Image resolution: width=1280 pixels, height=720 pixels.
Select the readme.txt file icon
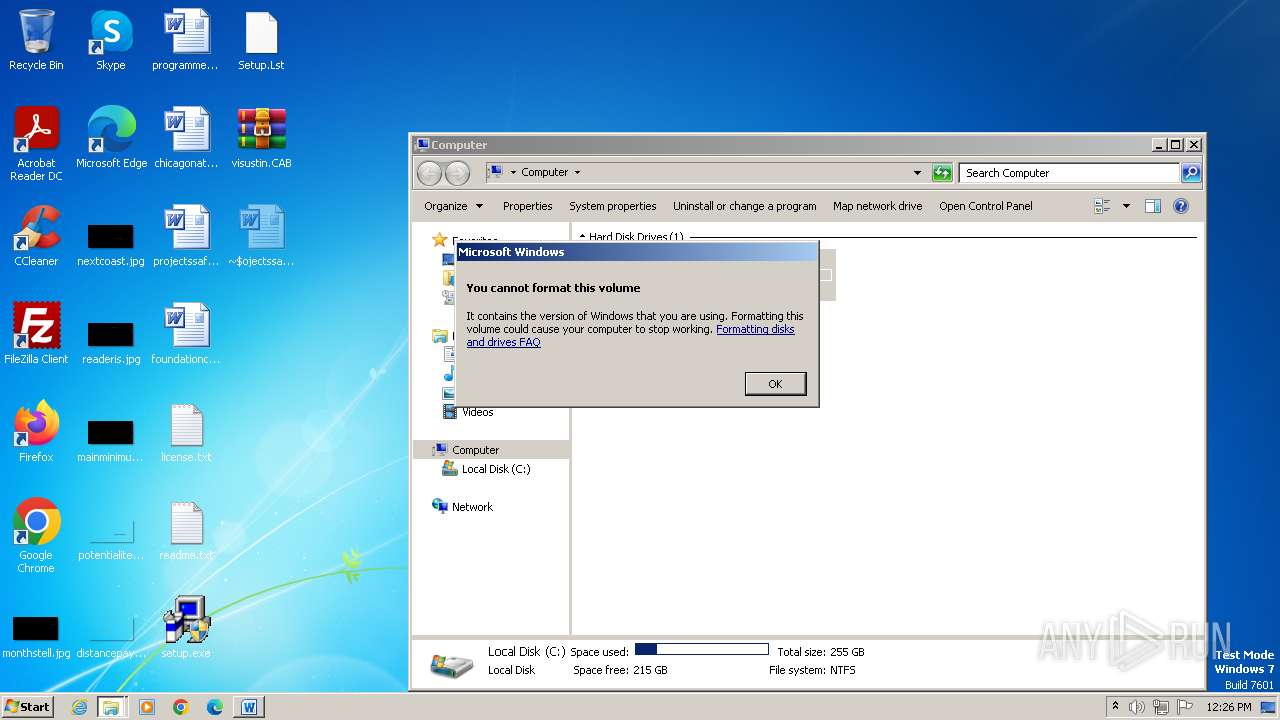[186, 530]
